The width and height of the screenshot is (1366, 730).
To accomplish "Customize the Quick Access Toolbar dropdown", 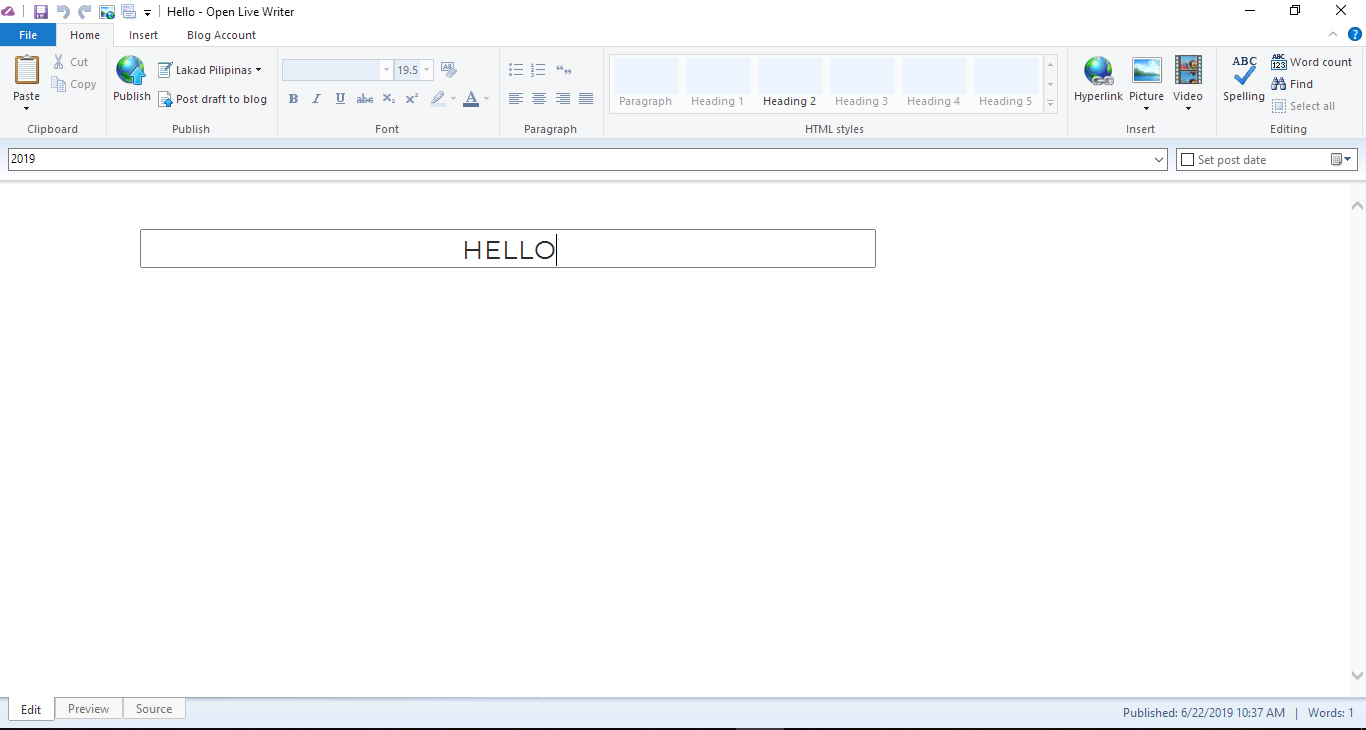I will click(147, 13).
